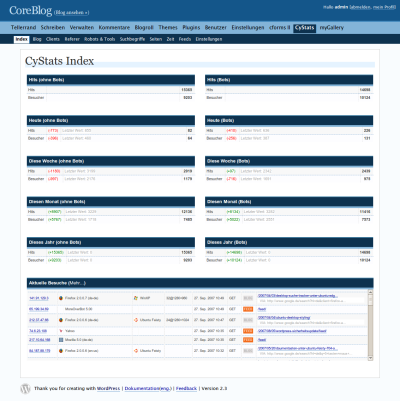Switch to the Referer sub-tab
Image resolution: width=400 pixels, height=401 pixels.
(x=72, y=39)
